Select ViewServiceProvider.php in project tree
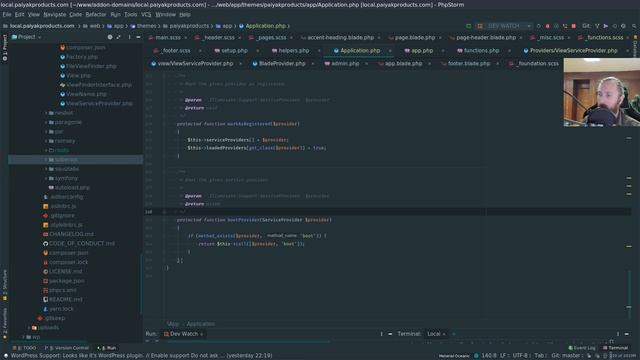The width and height of the screenshot is (640, 360). click(x=99, y=103)
